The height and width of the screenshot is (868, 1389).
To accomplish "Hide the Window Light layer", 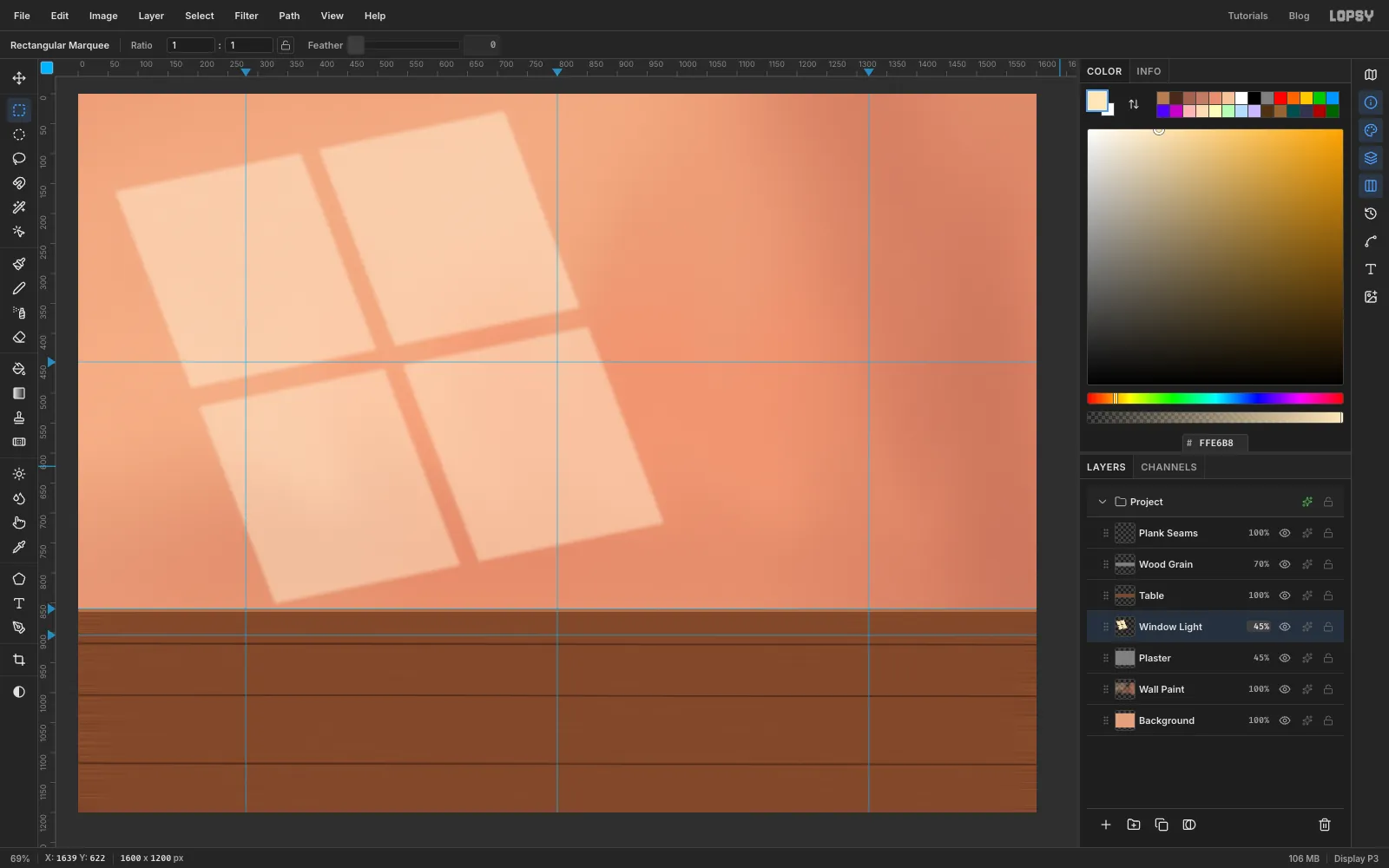I will pos(1285,627).
